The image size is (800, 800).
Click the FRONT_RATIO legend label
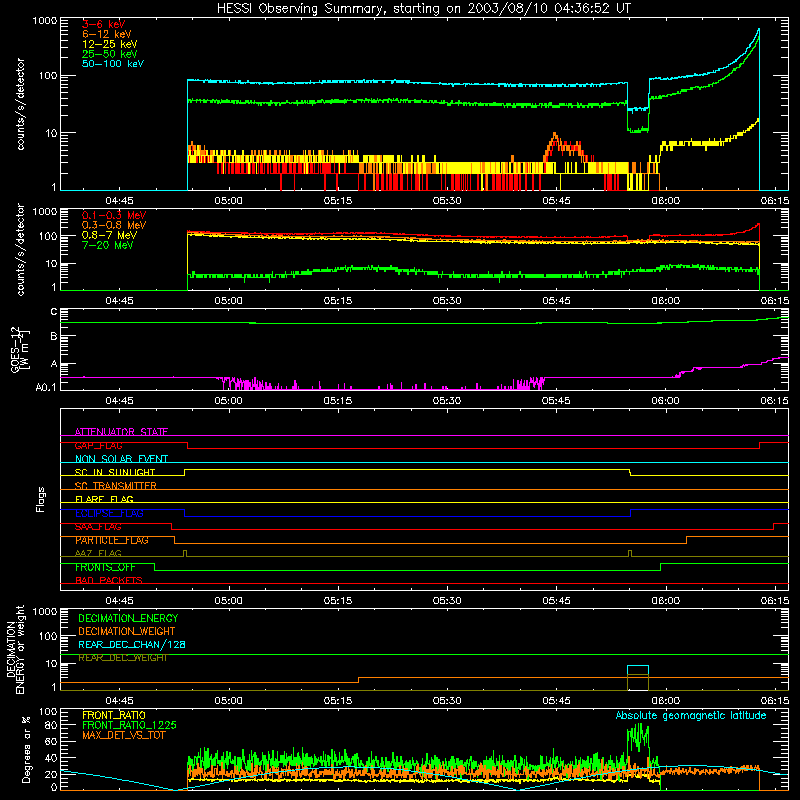pos(114,715)
